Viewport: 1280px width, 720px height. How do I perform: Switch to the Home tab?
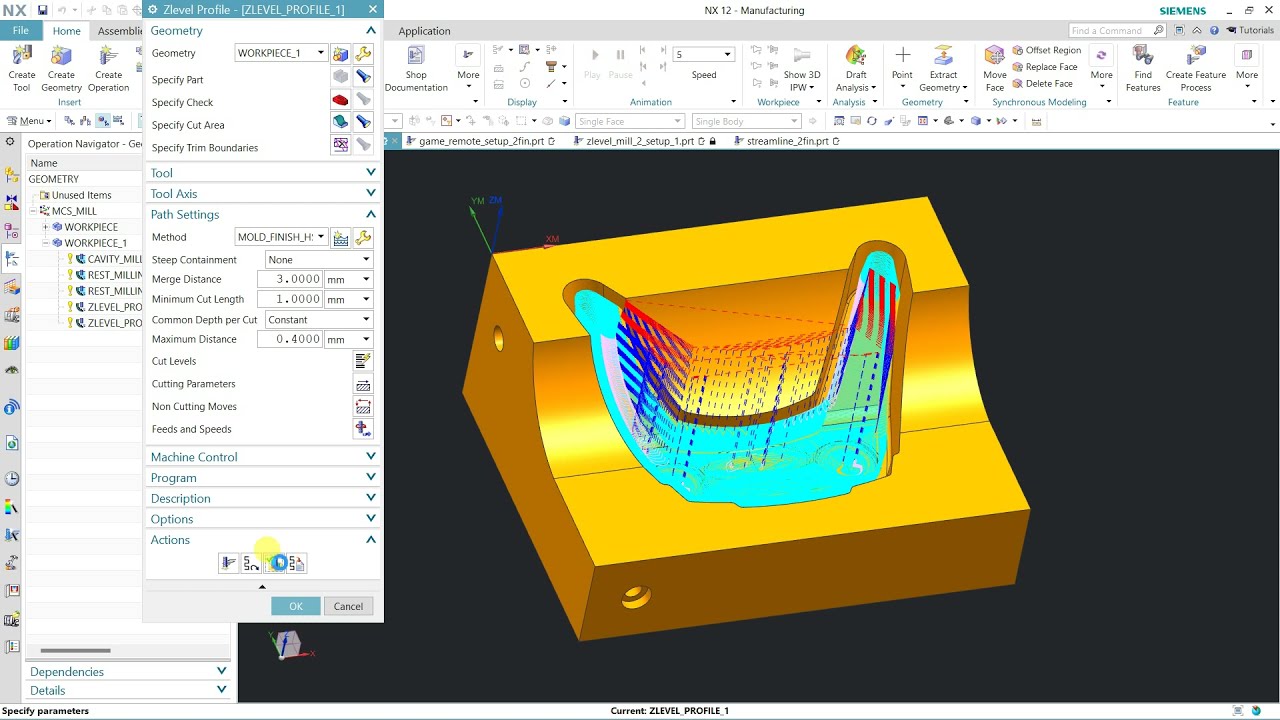click(66, 31)
